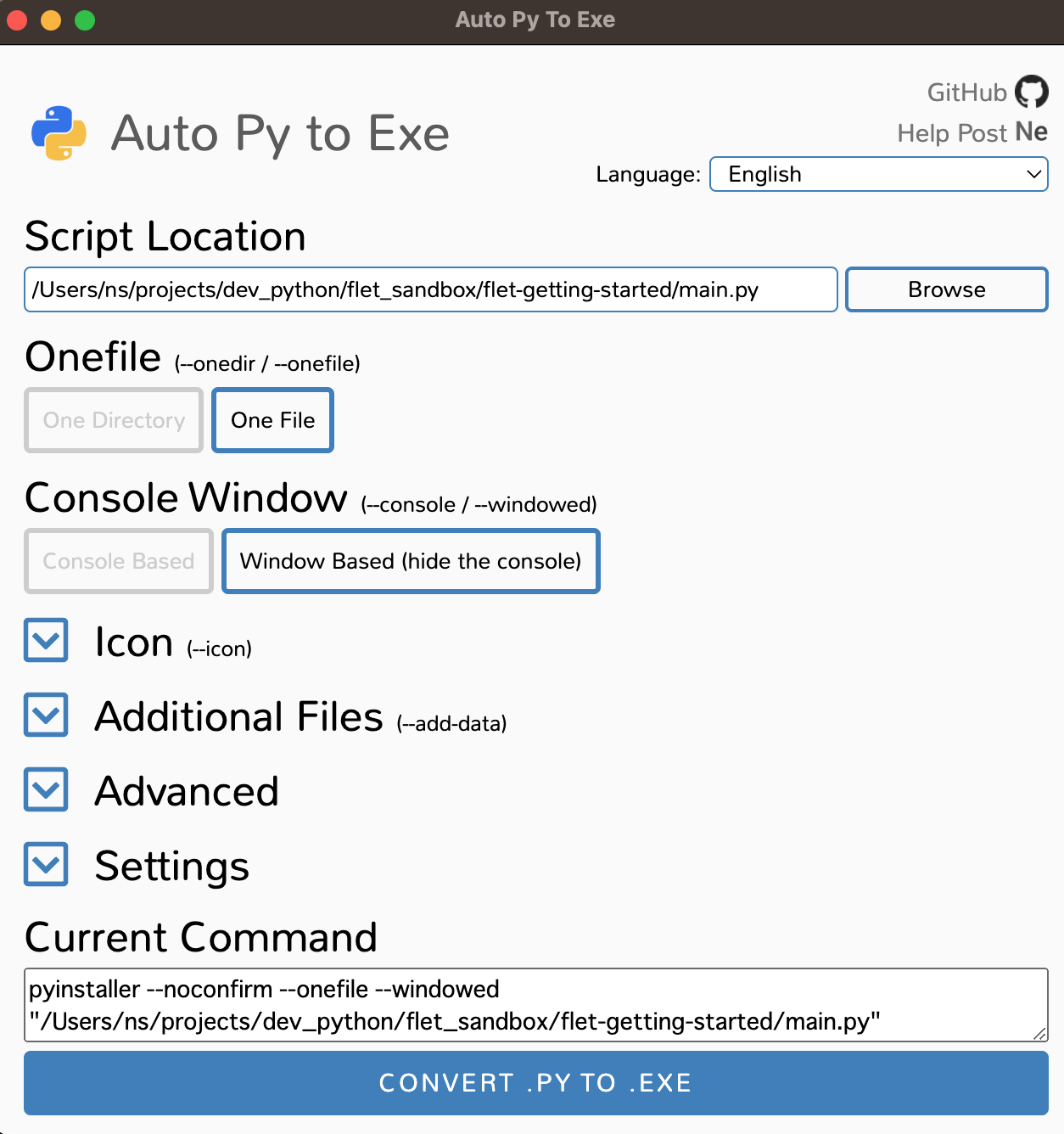
Task: Expand the Settings section chevron
Action: pyautogui.click(x=46, y=864)
